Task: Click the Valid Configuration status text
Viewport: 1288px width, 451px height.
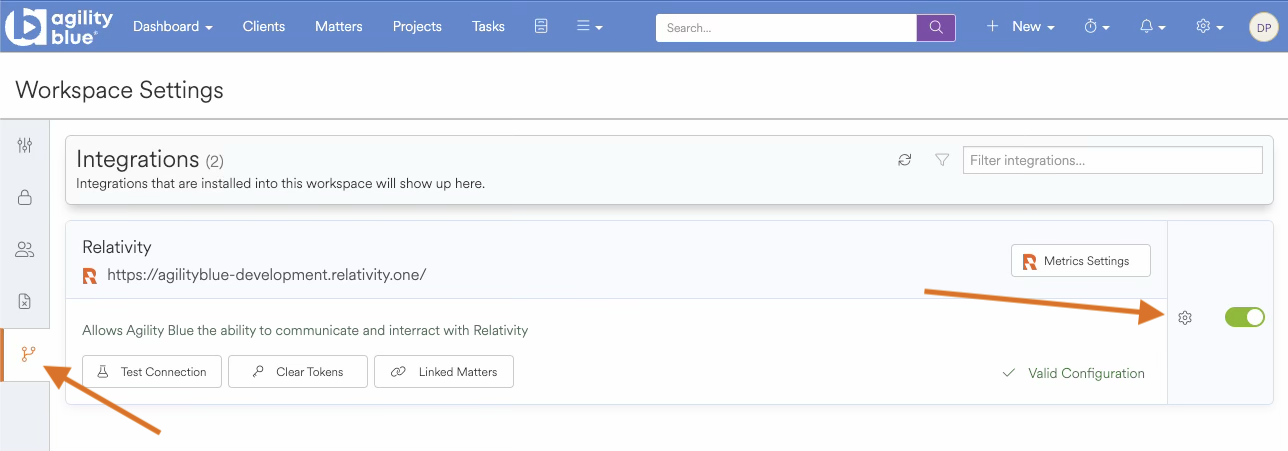Action: [x=1086, y=373]
